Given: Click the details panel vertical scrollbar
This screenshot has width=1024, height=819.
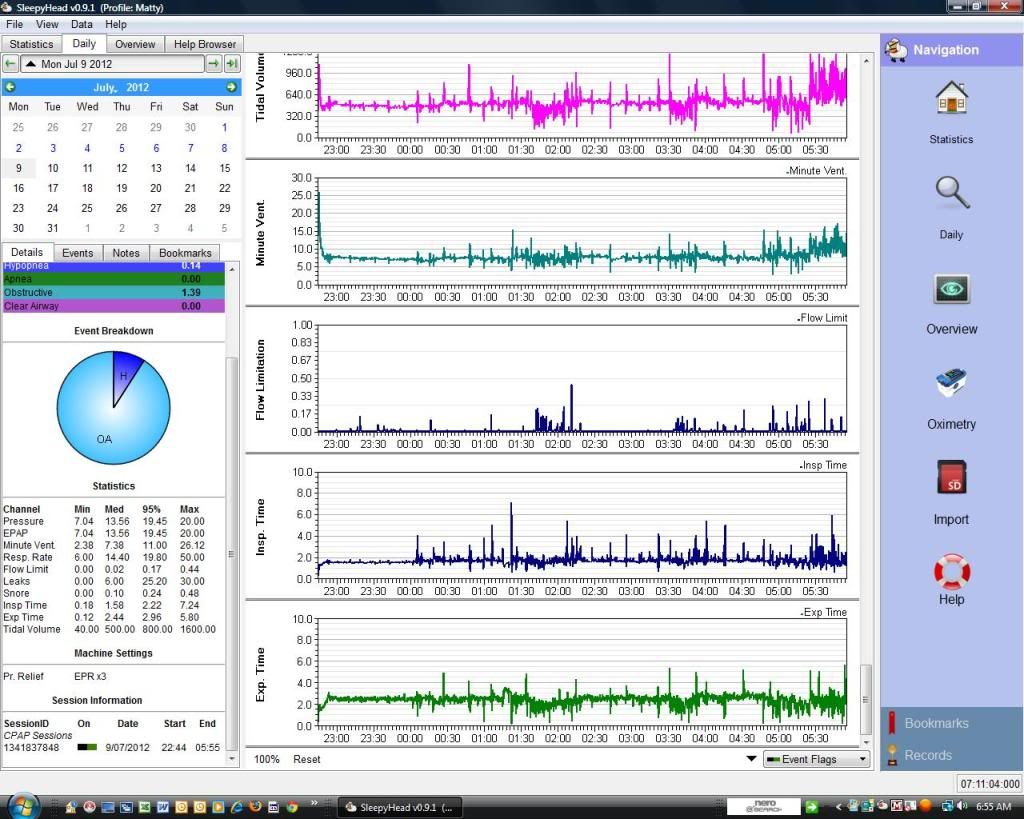Looking at the screenshot, I should click(x=231, y=554).
